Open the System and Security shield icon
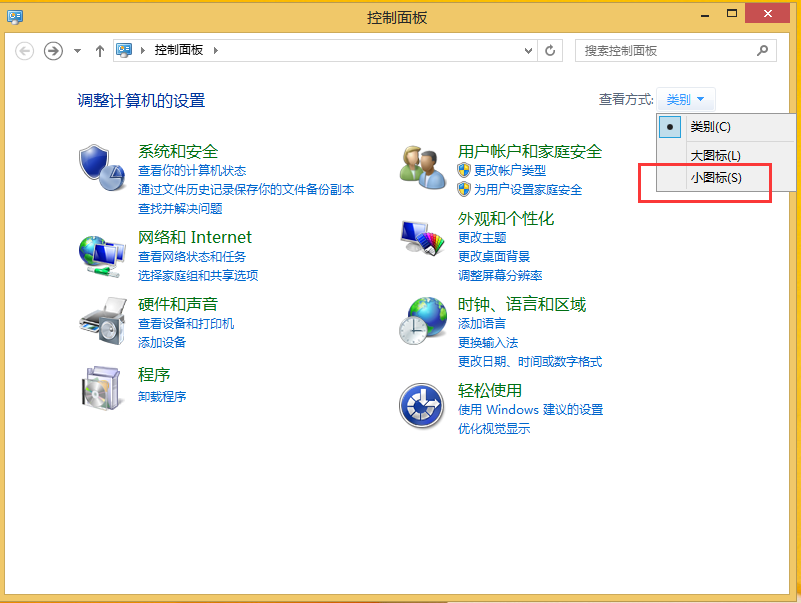This screenshot has width=801, height=603. pos(102,168)
